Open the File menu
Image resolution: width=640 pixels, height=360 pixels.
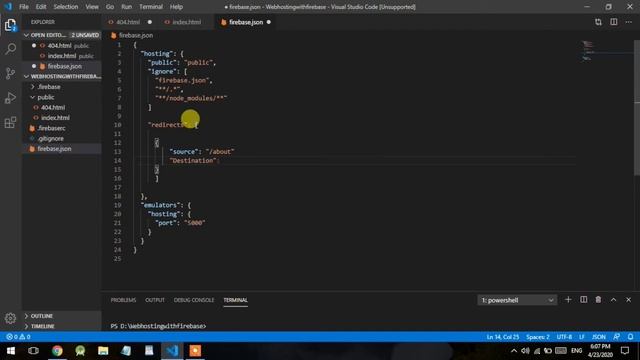(24, 7)
